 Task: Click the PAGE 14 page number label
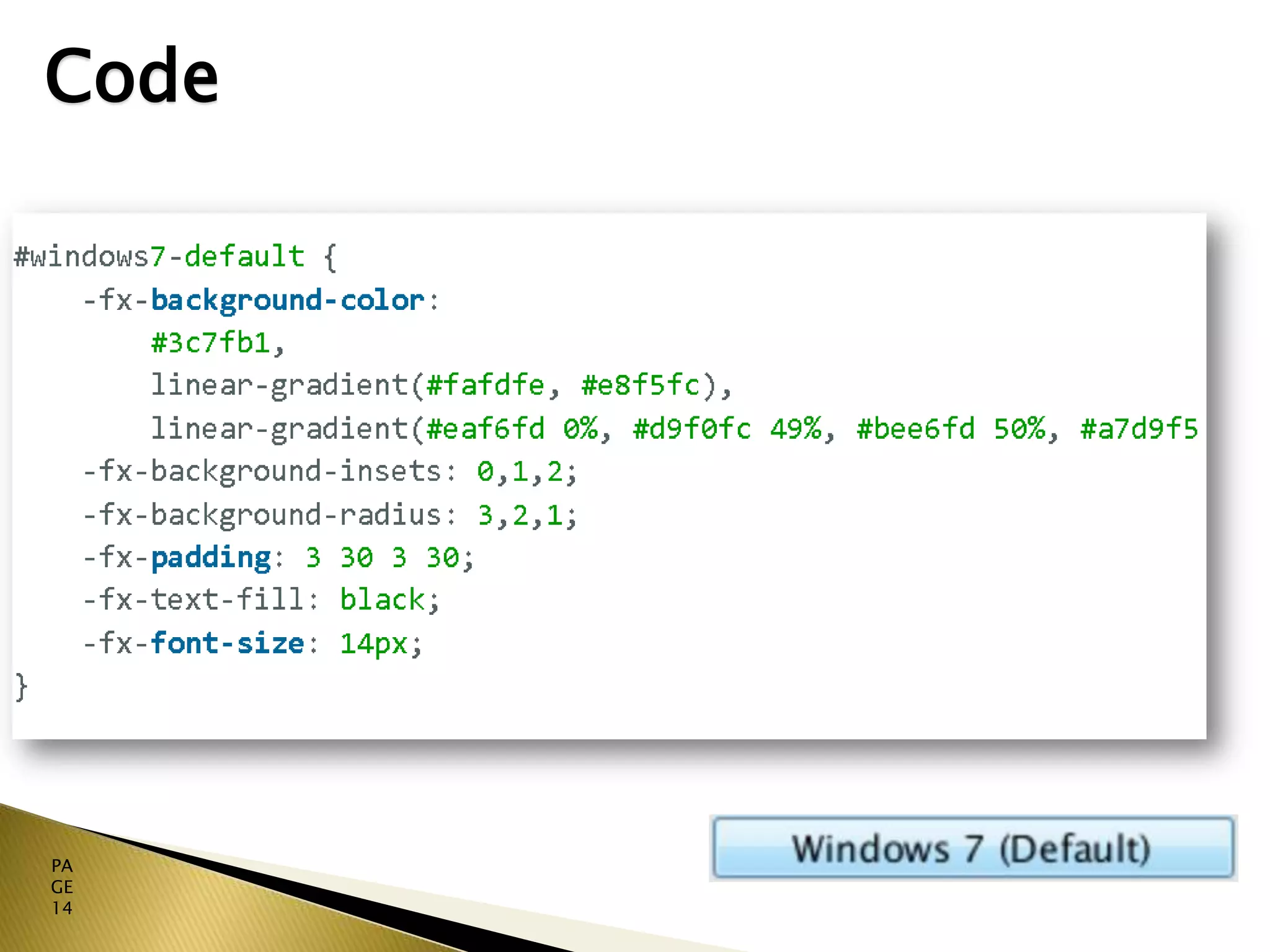(62, 886)
